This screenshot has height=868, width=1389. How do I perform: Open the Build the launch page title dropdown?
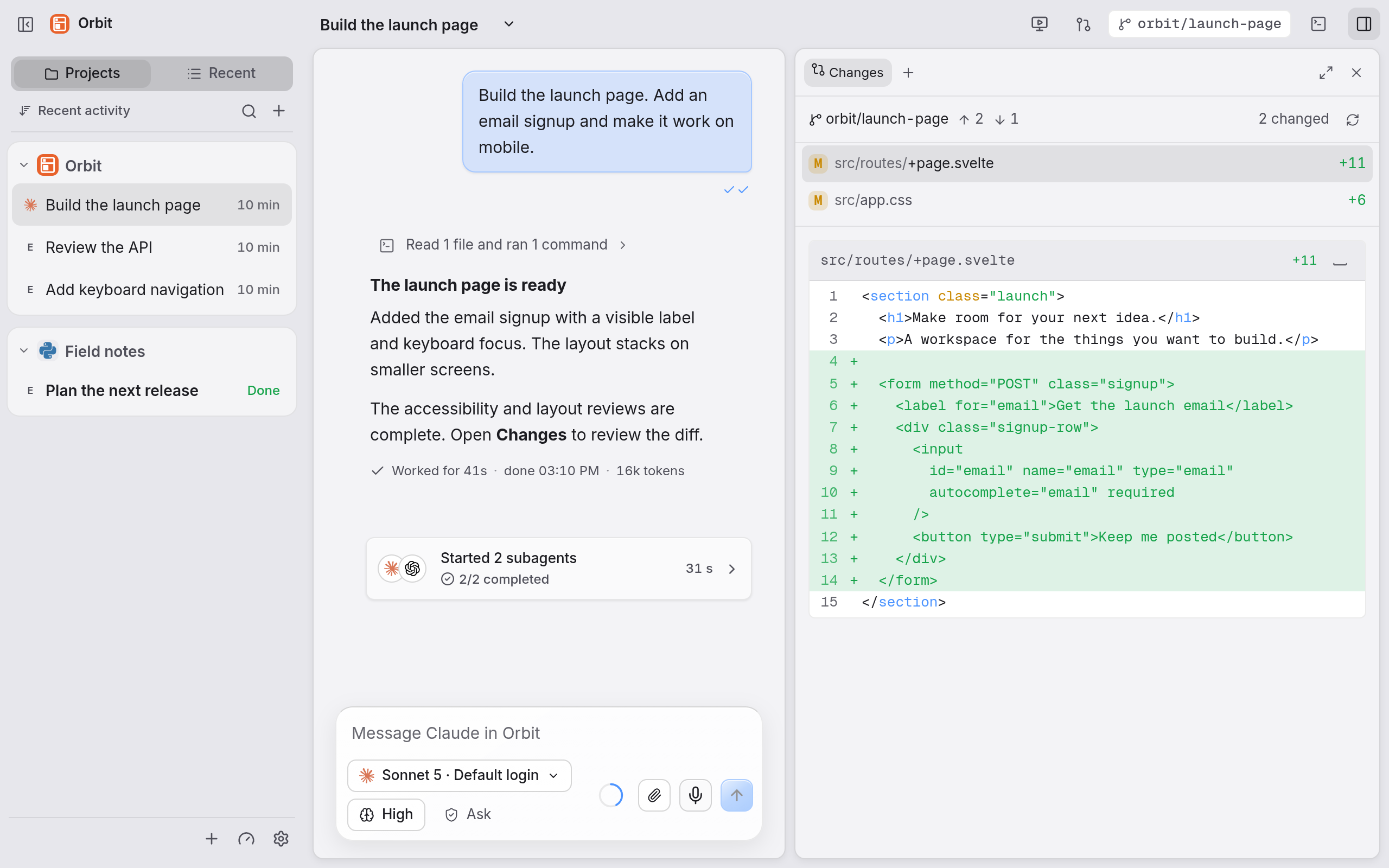click(x=508, y=24)
